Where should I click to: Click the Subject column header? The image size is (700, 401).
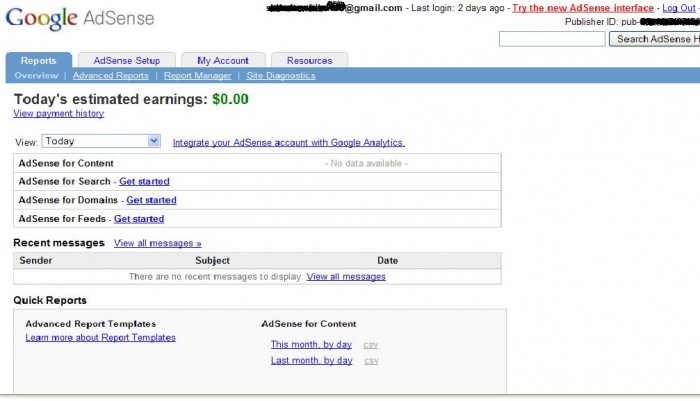point(212,260)
